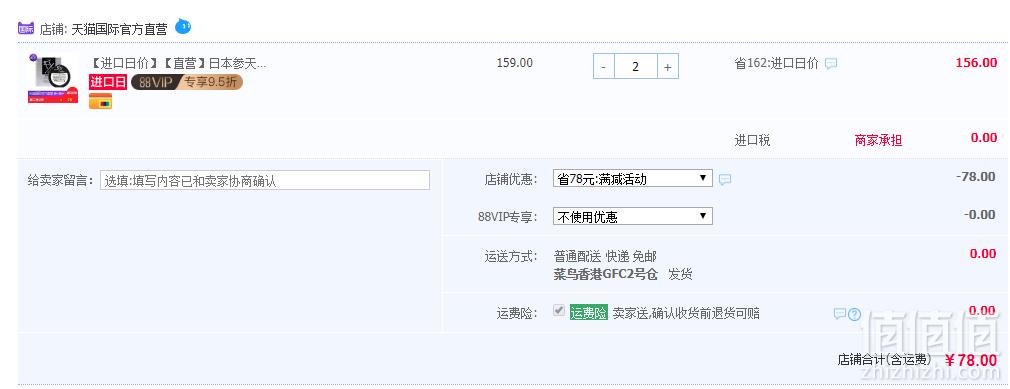Image resolution: width=1010 pixels, height=389 pixels.
Task: Click the store name 天猫国际官方直营
Action: coord(119,29)
